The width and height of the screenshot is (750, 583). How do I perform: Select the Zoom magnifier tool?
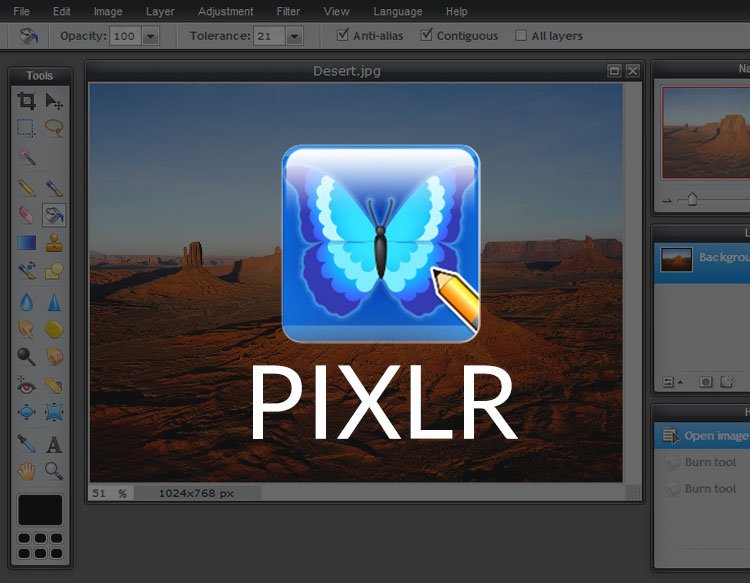click(54, 471)
